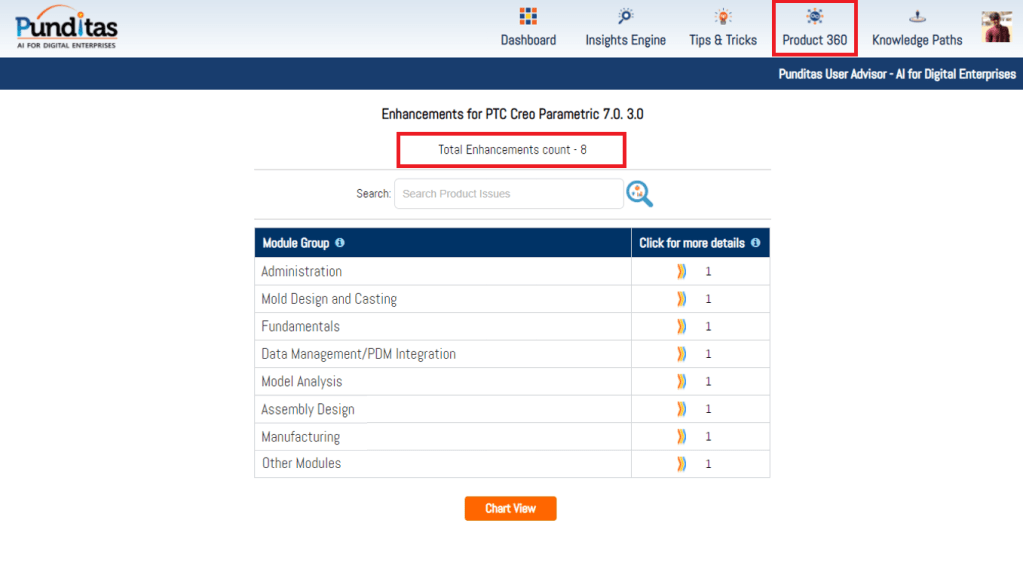Click the Search Product Issues field

point(508,194)
